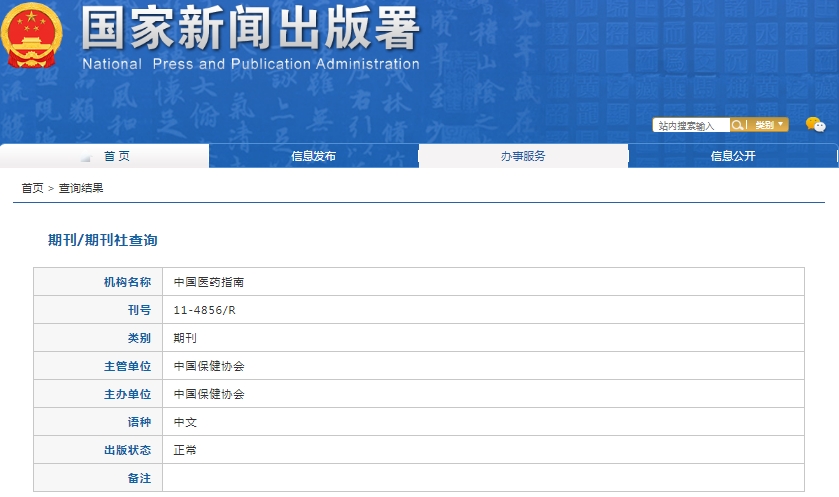839x497 pixels.
Task: Go to the 首页 navigation tab
Action: [x=116, y=156]
